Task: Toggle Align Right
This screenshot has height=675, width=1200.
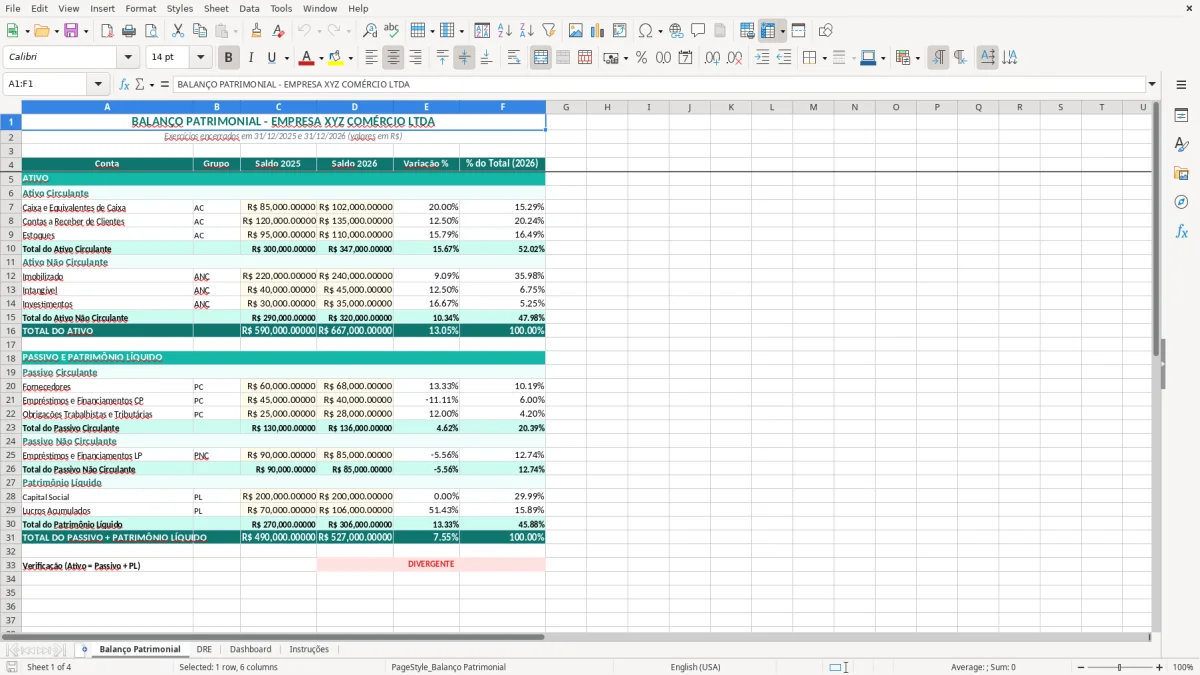Action: click(415, 58)
